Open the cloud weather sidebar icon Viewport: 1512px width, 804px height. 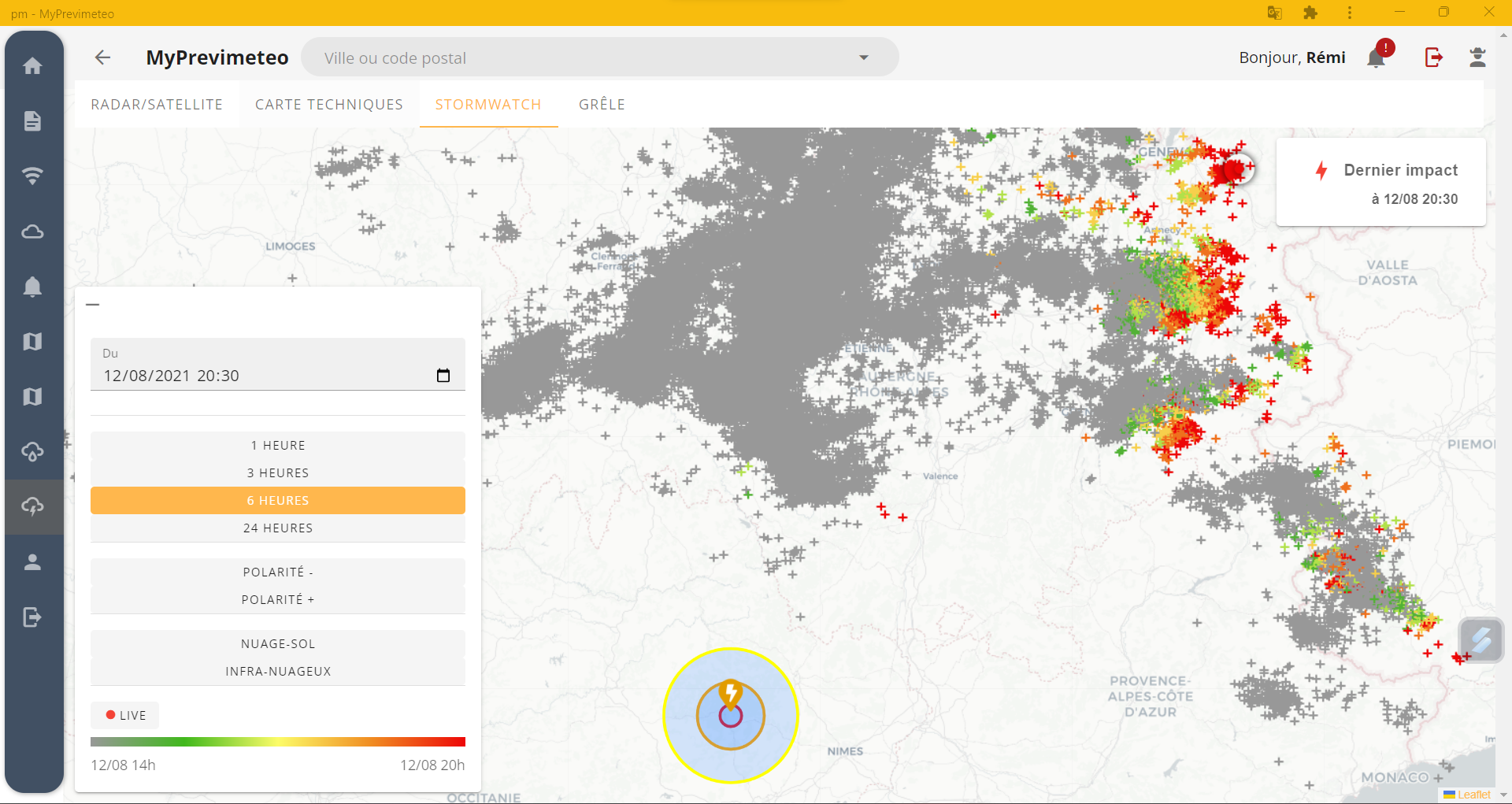click(32, 232)
